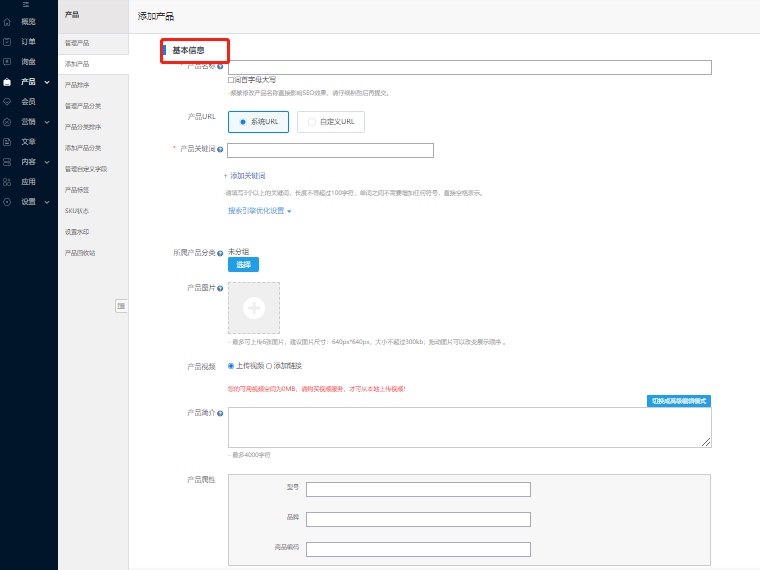Click into the 产品简介 text area
This screenshot has width=760, height=570.
tap(469, 427)
